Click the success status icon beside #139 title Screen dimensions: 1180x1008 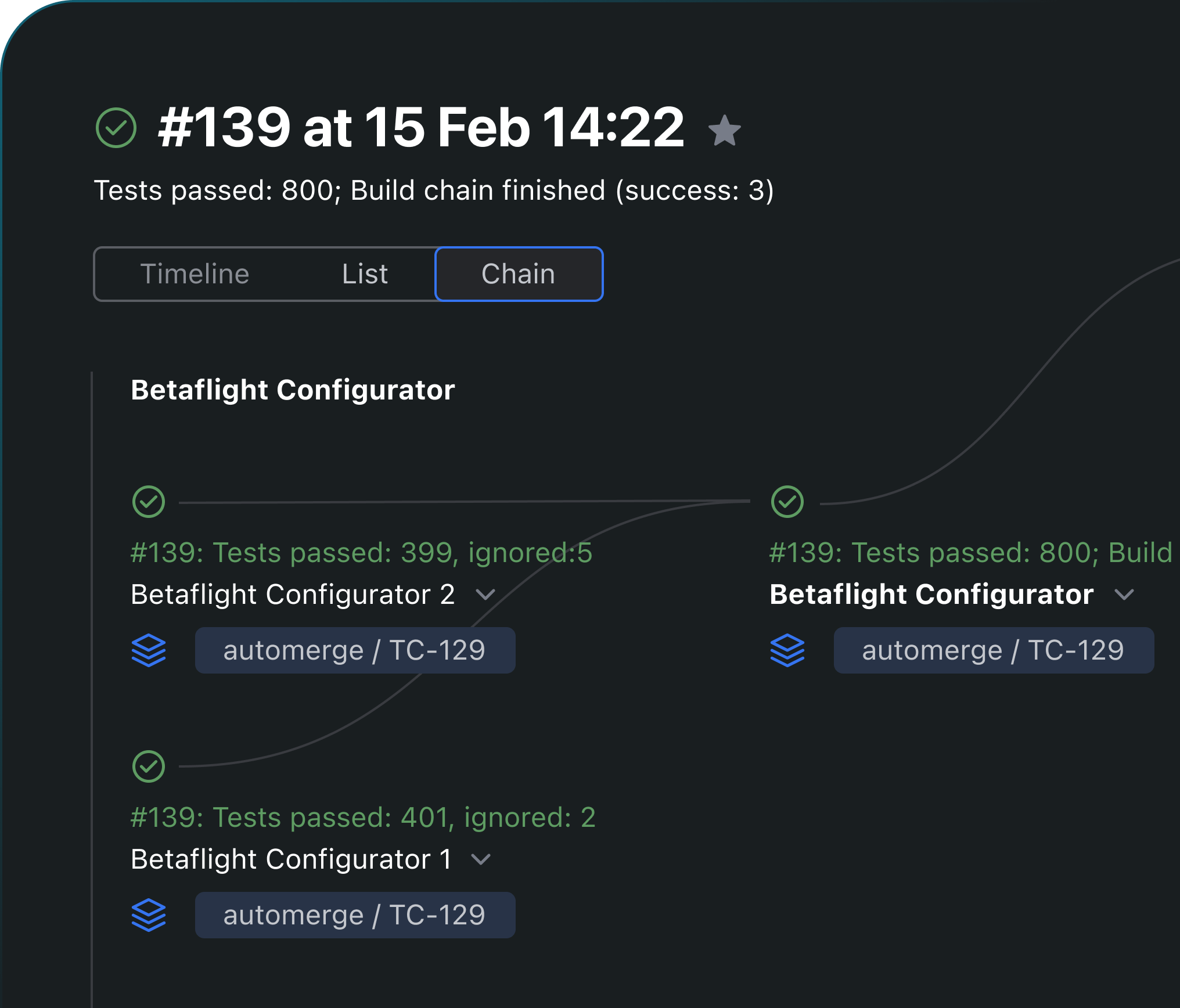click(116, 128)
